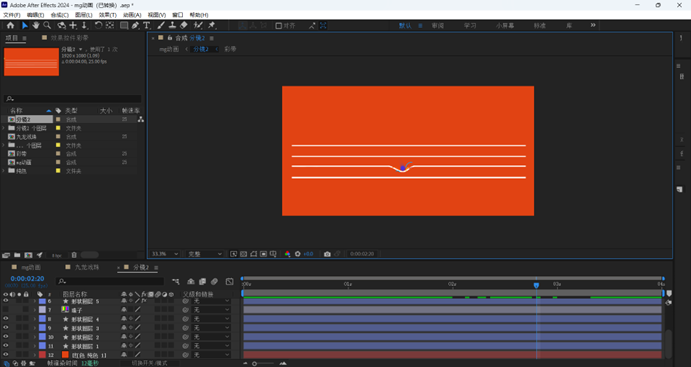Screen dimensions: 691x367
Task: Select the Pan Behind anchor point tool
Action: (x=110, y=26)
